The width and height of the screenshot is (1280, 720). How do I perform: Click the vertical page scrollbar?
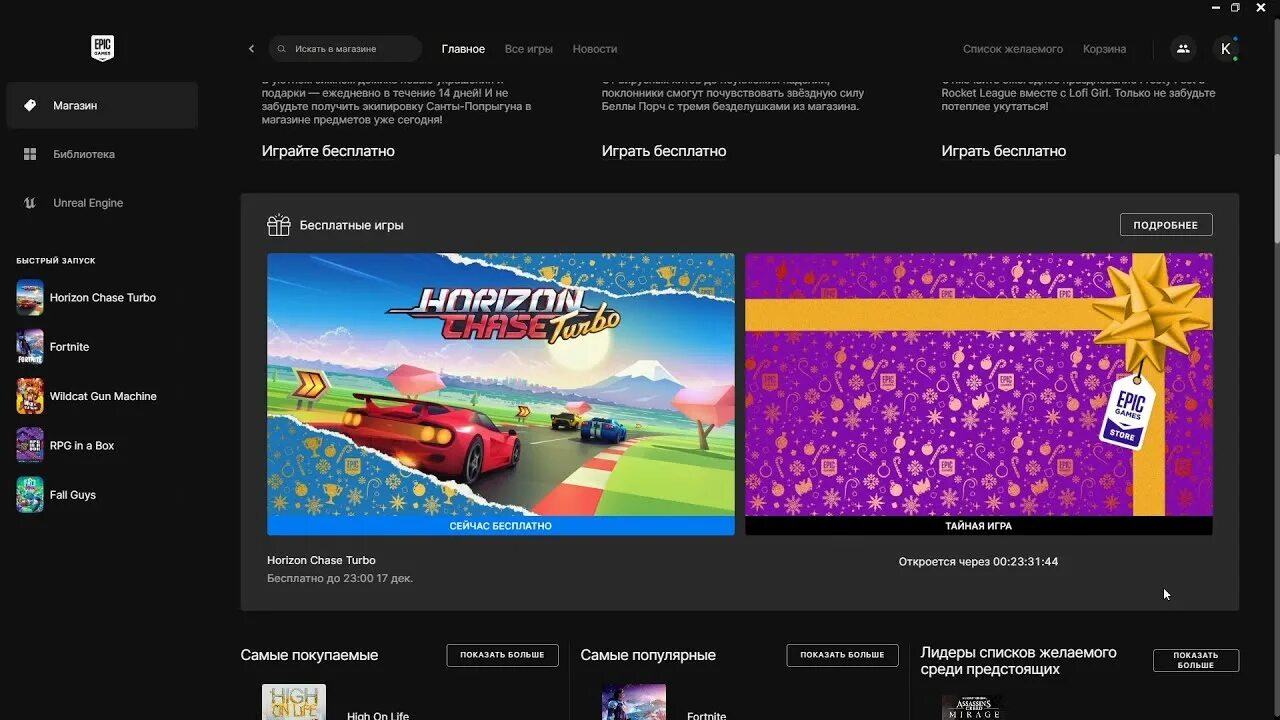point(1276,198)
